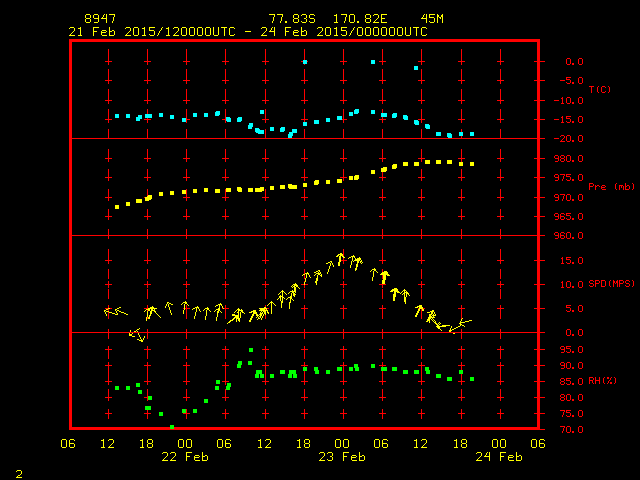Click the T(C) axis title
The height and width of the screenshot is (480, 640).
click(600, 89)
